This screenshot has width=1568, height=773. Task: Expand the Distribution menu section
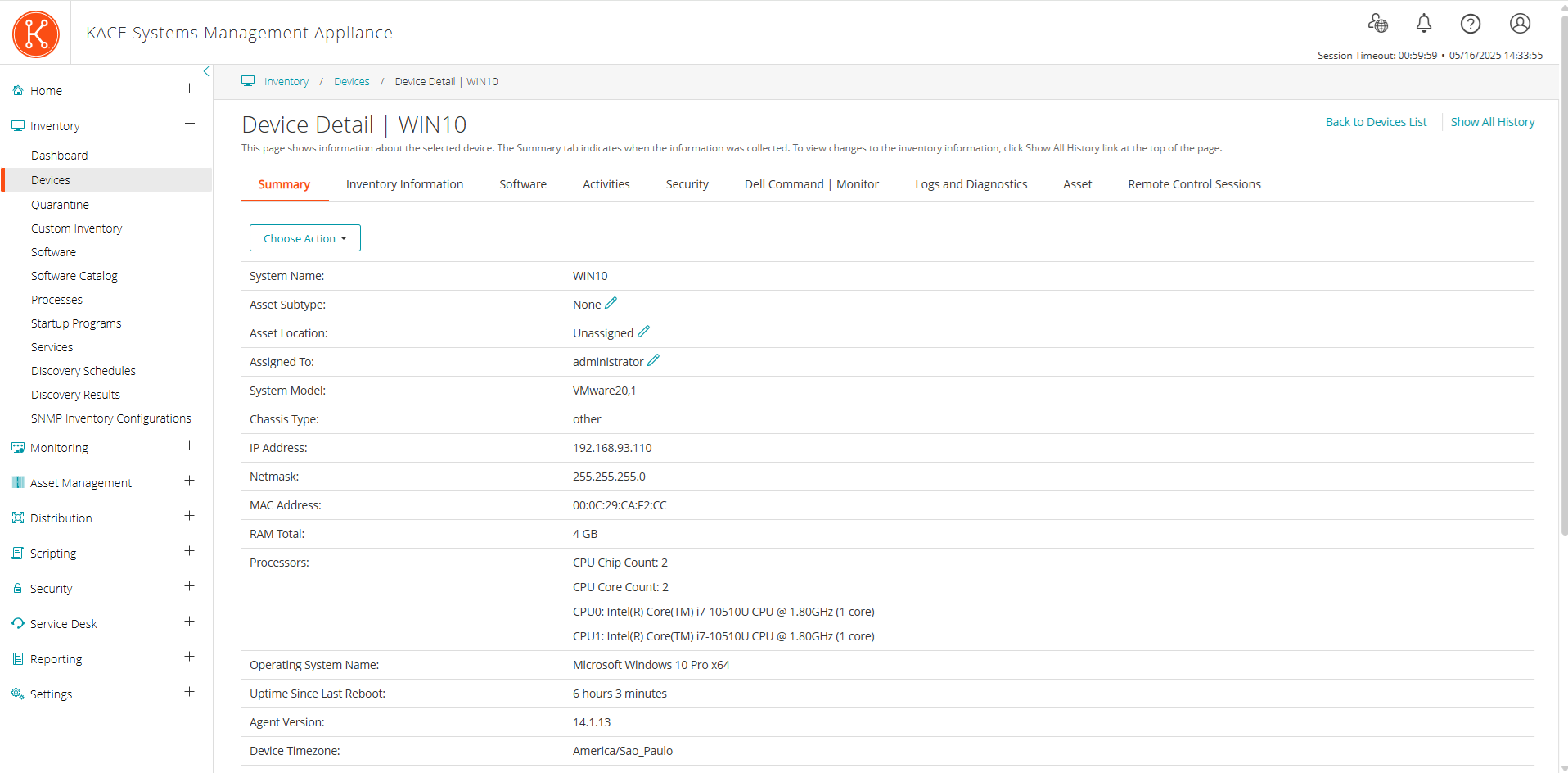pos(189,516)
